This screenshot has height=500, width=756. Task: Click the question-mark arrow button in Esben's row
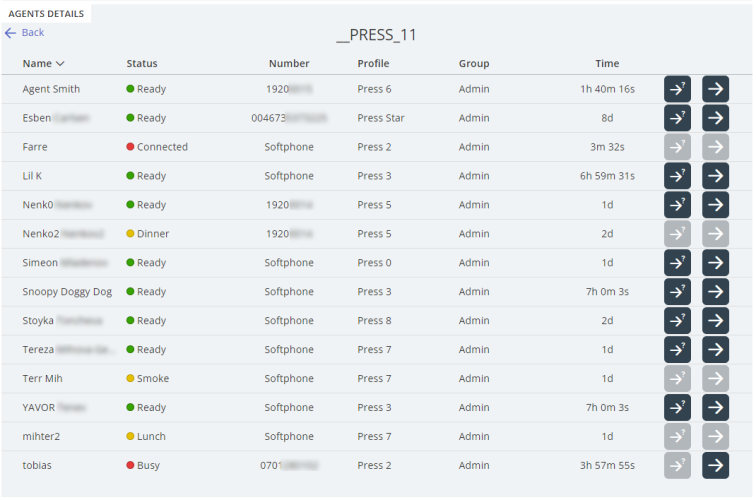pos(677,118)
